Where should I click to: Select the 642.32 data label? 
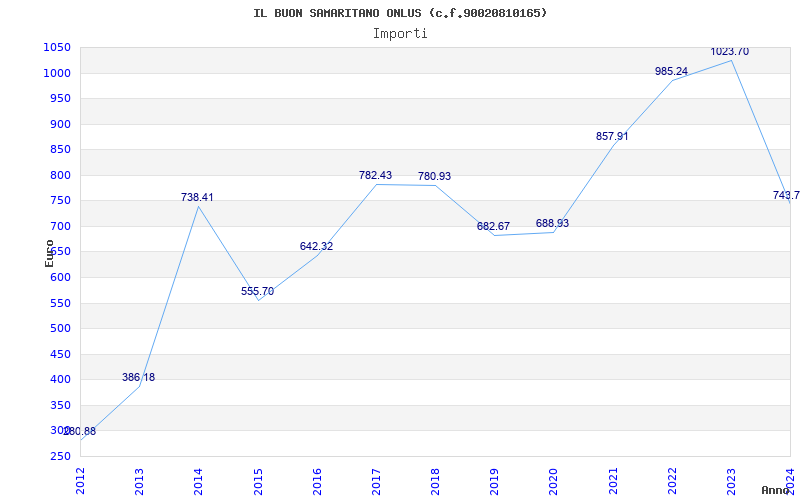(316, 246)
